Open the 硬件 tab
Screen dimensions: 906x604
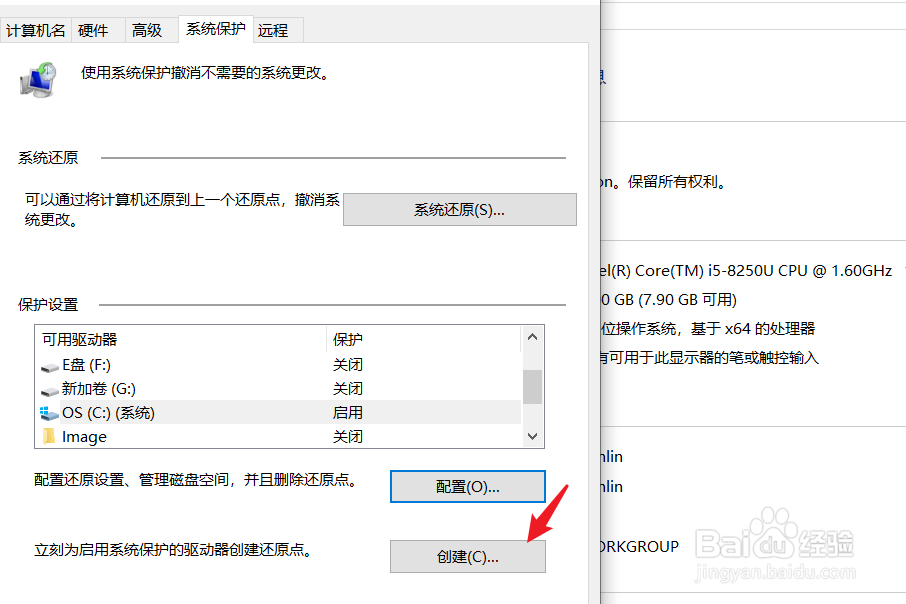pyautogui.click(x=95, y=30)
